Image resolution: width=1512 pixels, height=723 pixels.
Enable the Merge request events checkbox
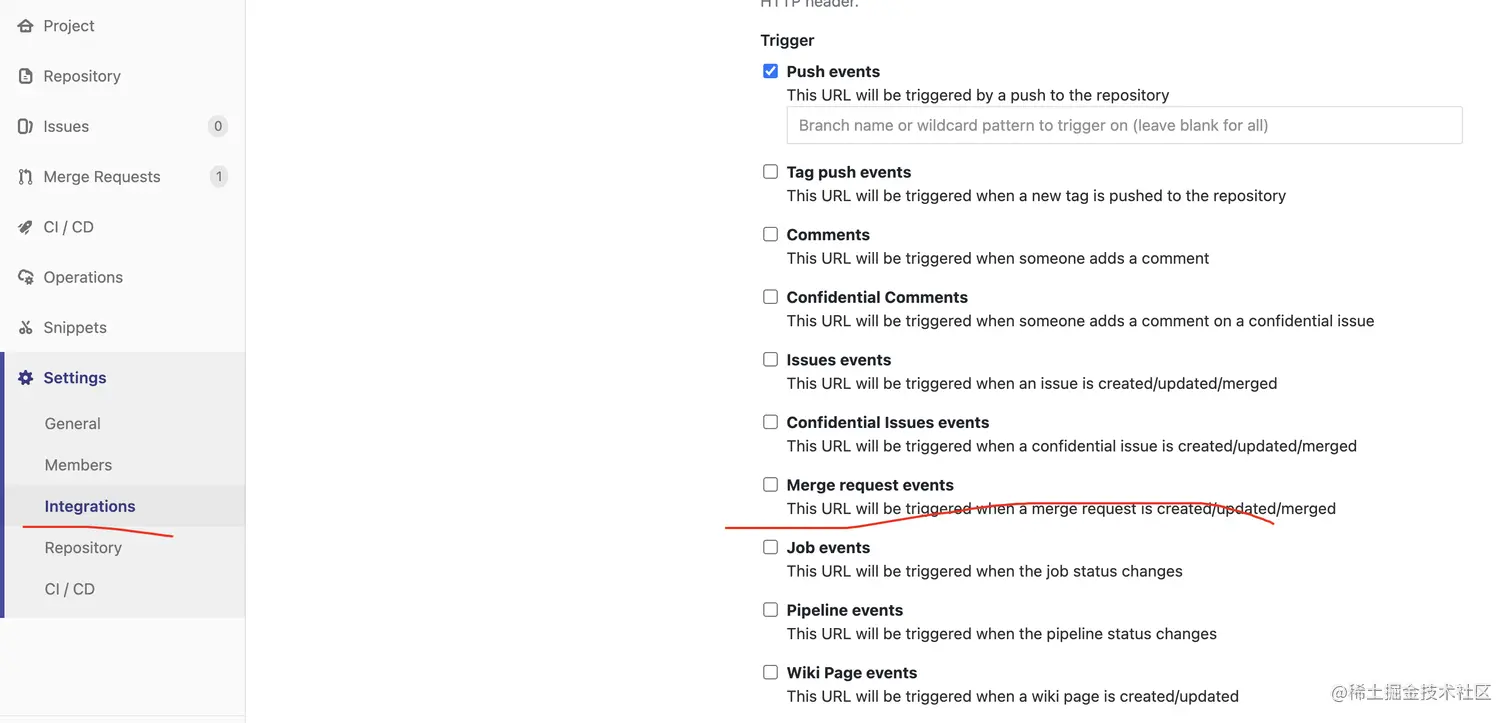click(x=770, y=485)
